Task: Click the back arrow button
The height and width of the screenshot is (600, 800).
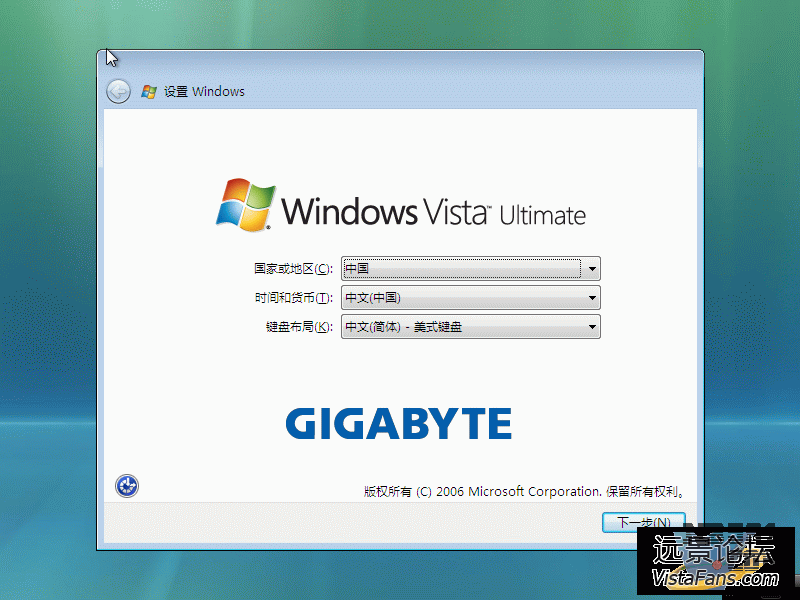Action: coord(118,91)
